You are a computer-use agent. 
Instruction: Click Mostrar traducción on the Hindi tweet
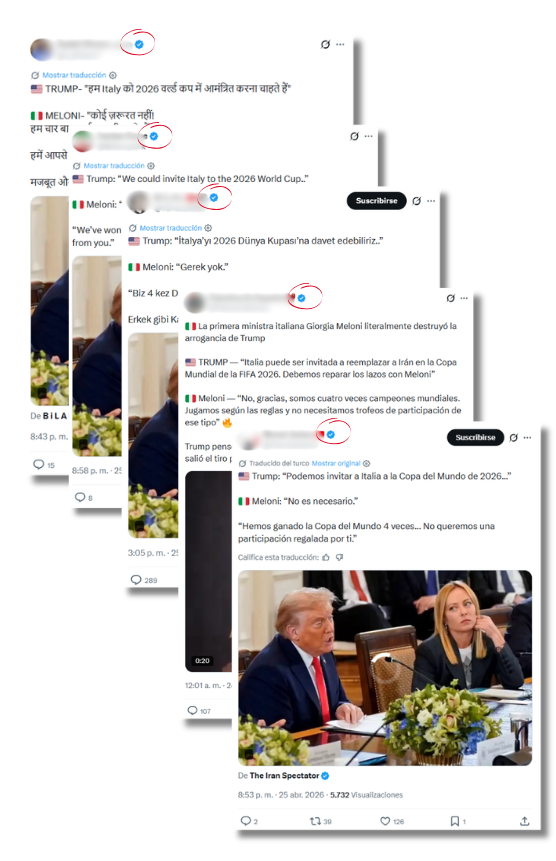[74, 75]
